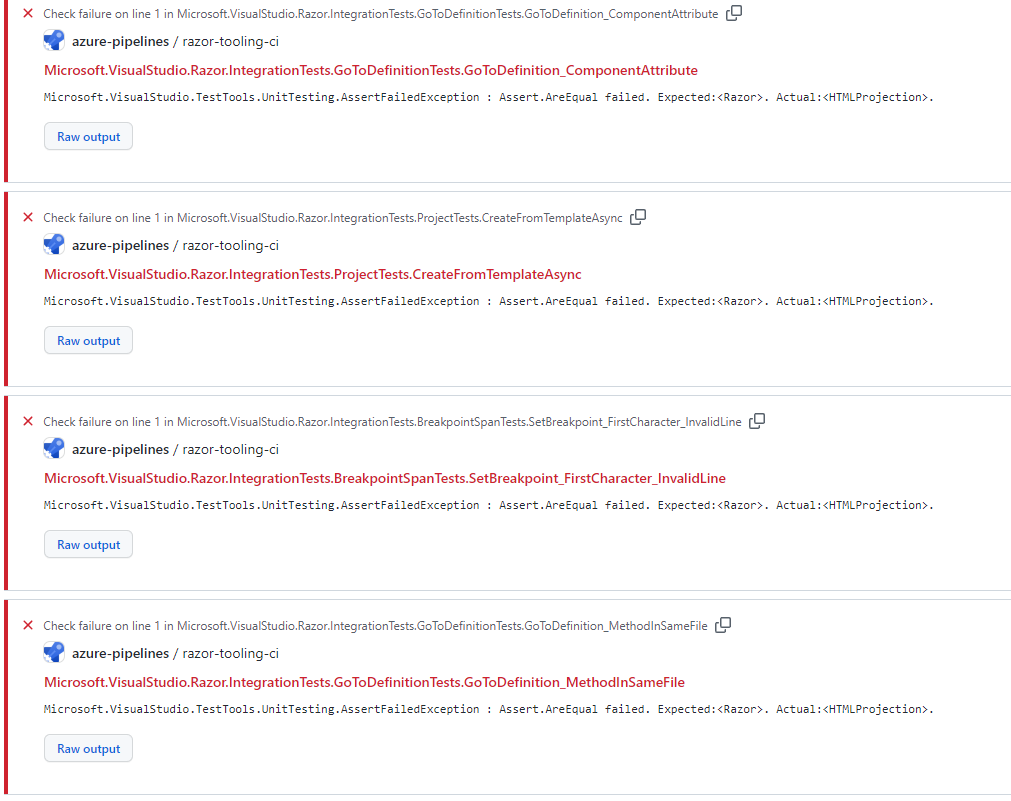Click red X failure icon for GoToDefinition_MethodInSameFile
The height and width of the screenshot is (801, 1011).
coord(28,624)
